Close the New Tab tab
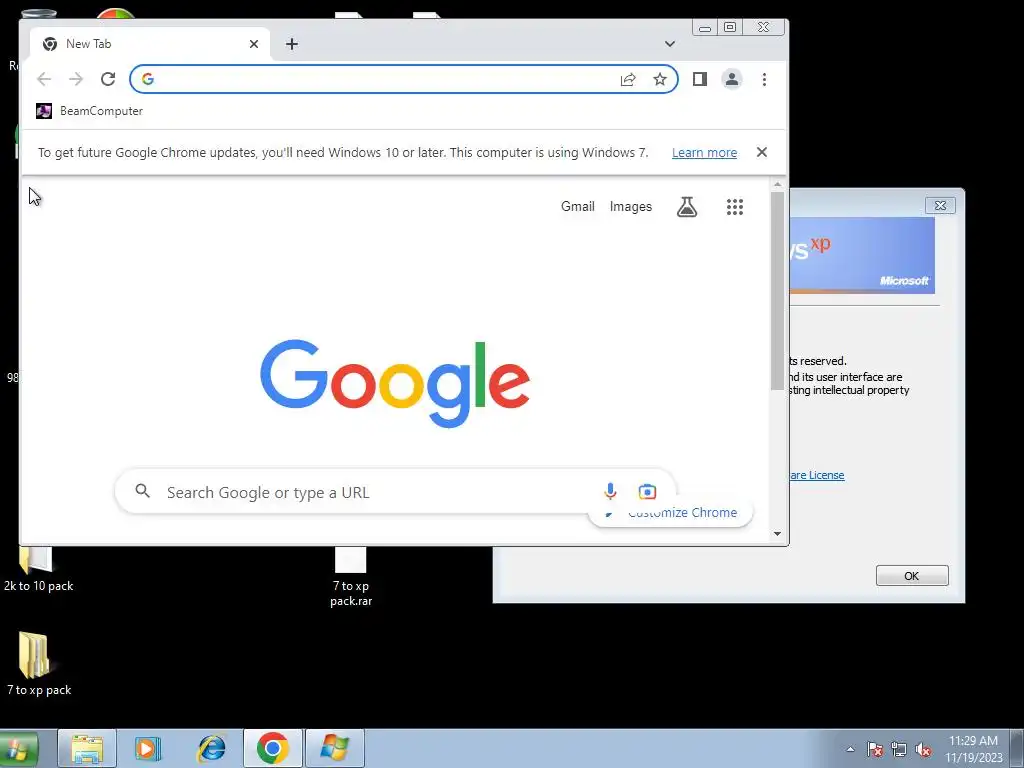 254,44
